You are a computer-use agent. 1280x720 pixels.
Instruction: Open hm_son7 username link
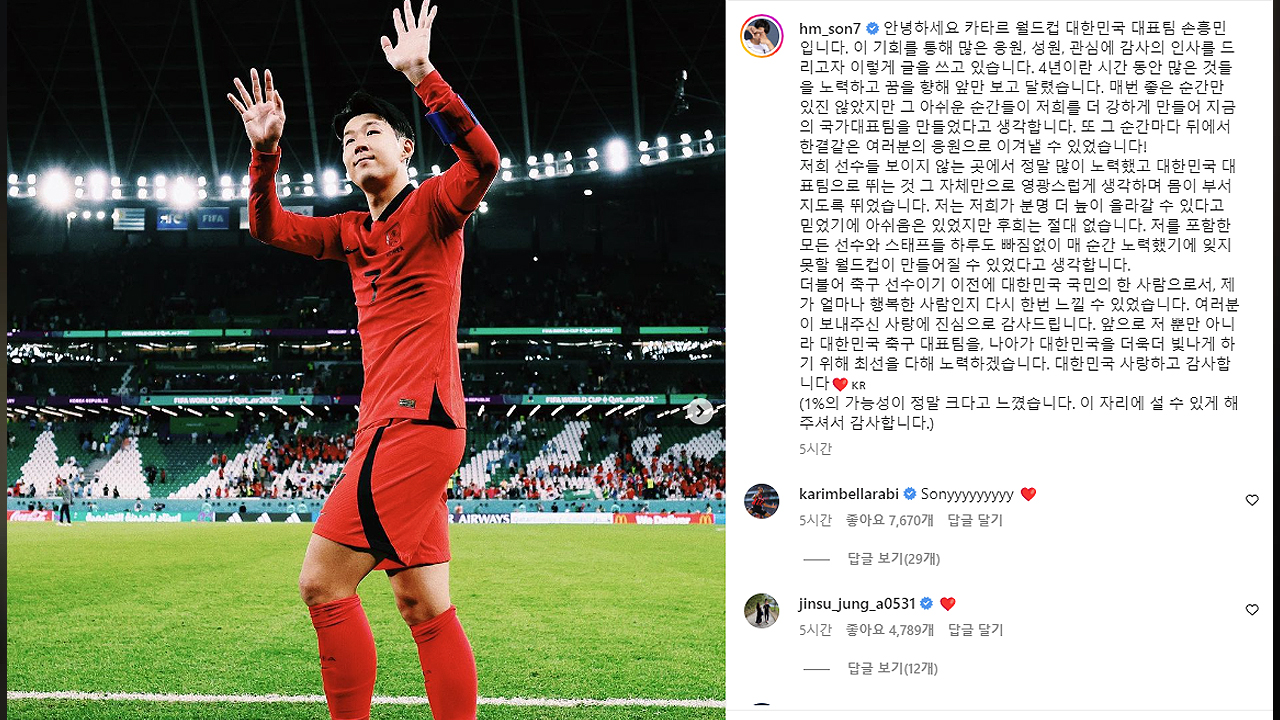830,28
